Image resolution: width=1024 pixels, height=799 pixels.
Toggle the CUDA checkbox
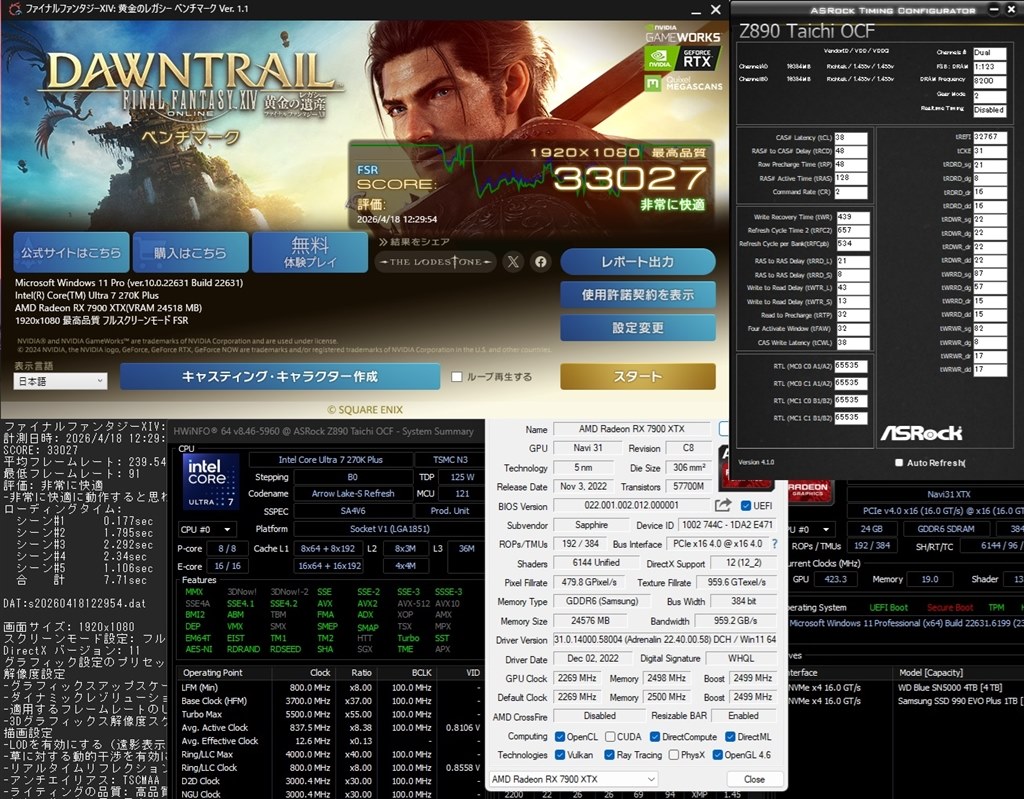tap(610, 736)
